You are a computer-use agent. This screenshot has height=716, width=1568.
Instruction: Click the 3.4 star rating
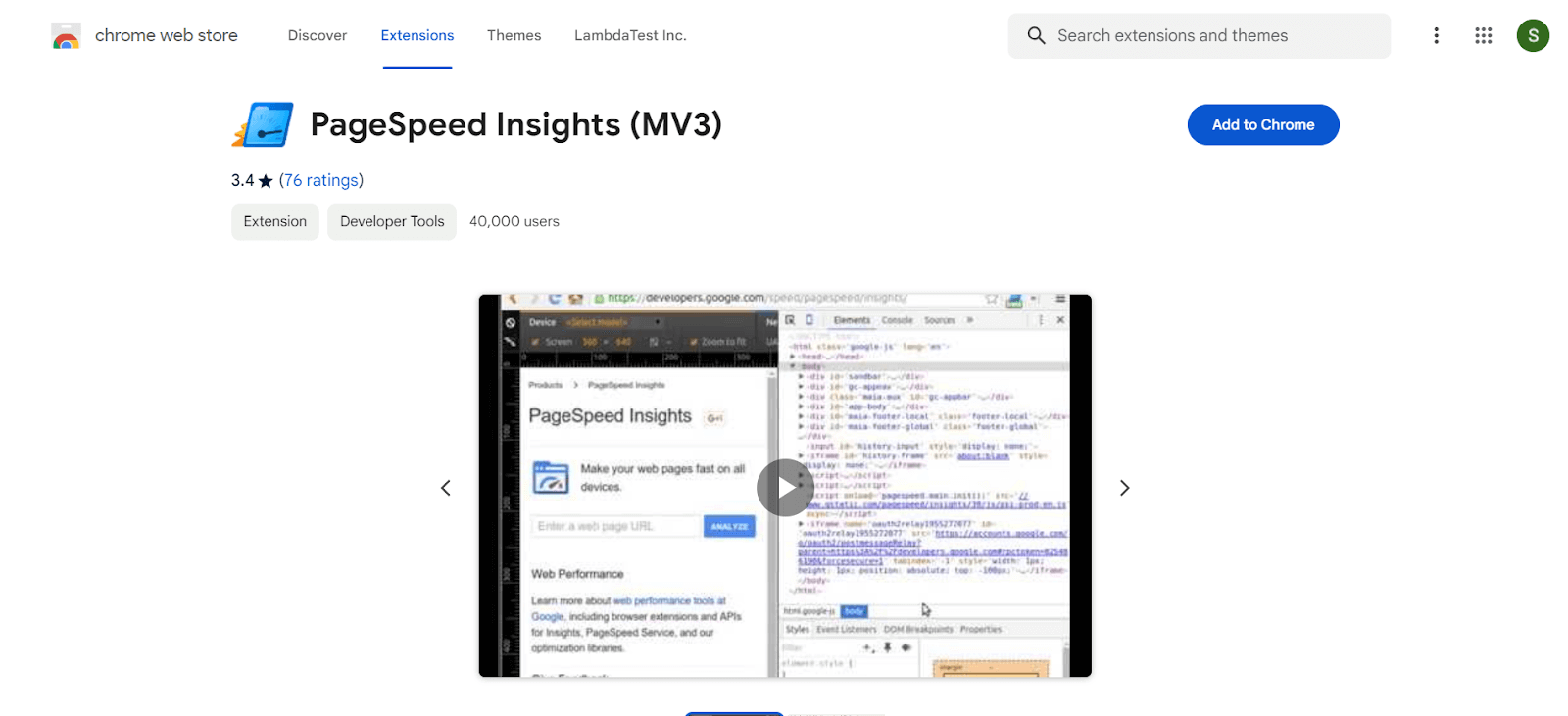pyautogui.click(x=252, y=180)
